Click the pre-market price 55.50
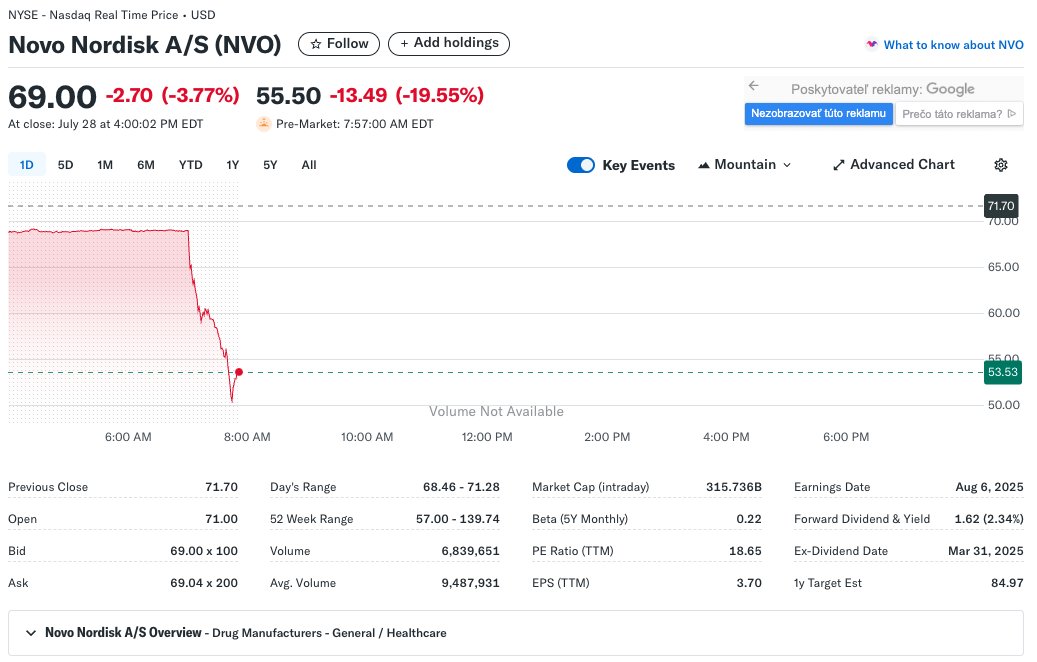The height and width of the screenshot is (662, 1037). (x=288, y=96)
